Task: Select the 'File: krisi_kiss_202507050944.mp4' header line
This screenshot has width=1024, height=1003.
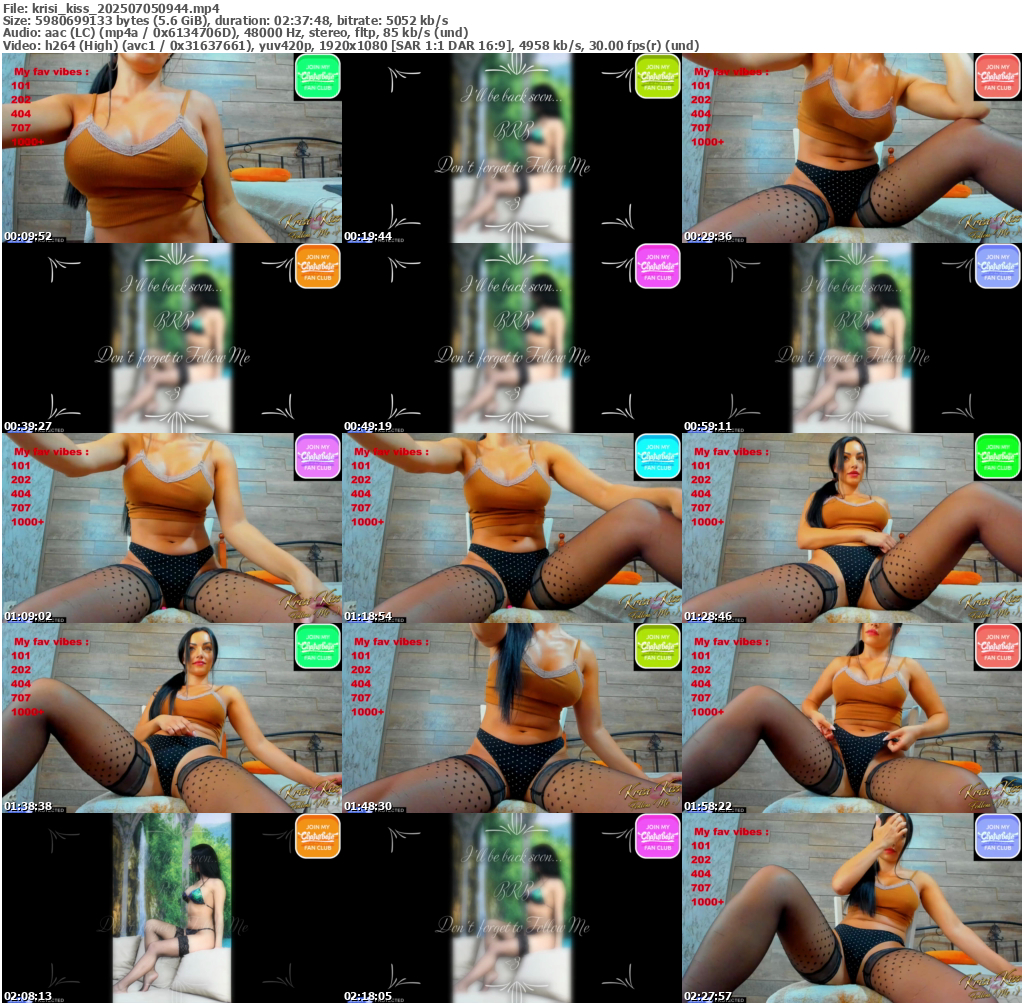Action: click(x=111, y=9)
